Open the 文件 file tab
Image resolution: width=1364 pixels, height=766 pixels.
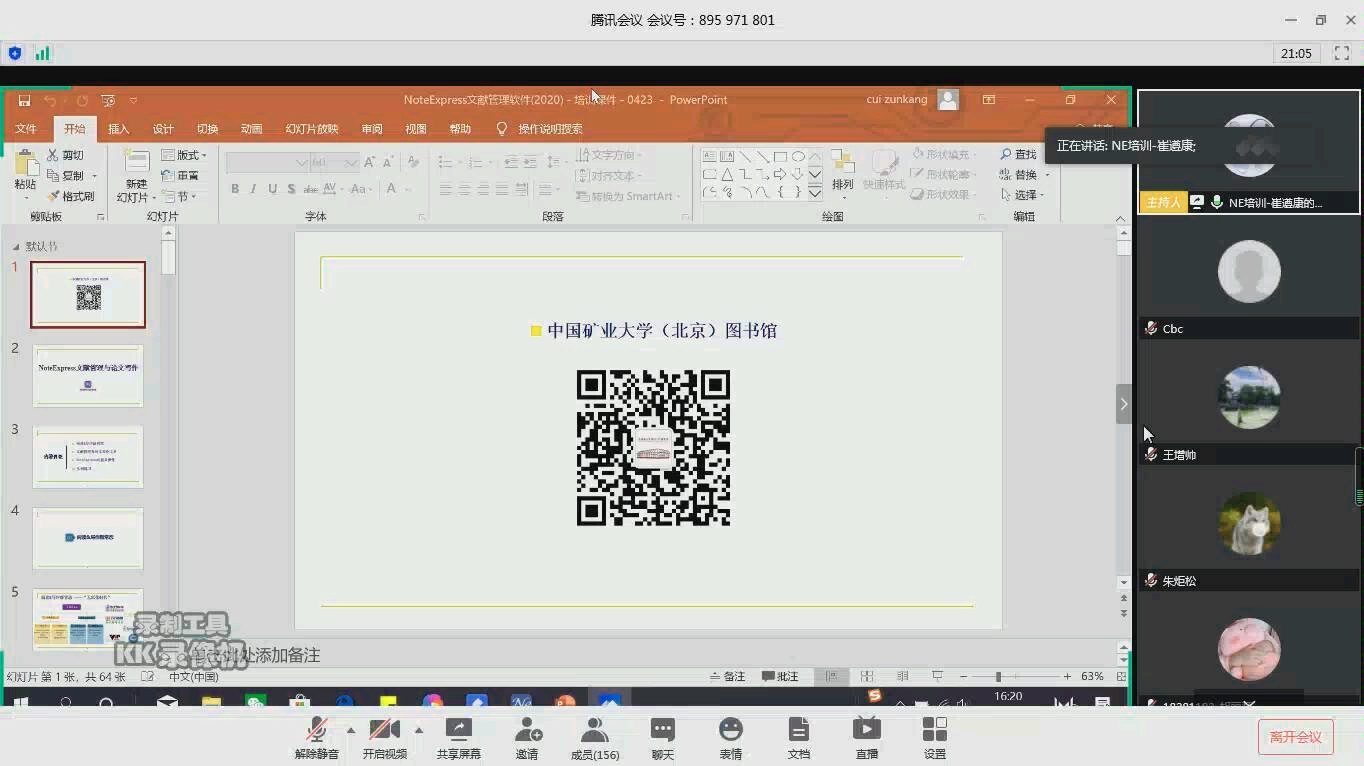(x=26, y=129)
